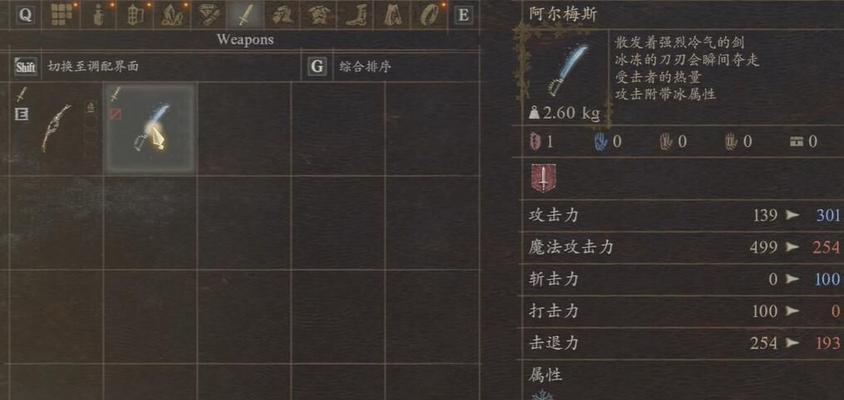Select the blue ice sword inventory item
The image size is (844, 400).
point(149,128)
